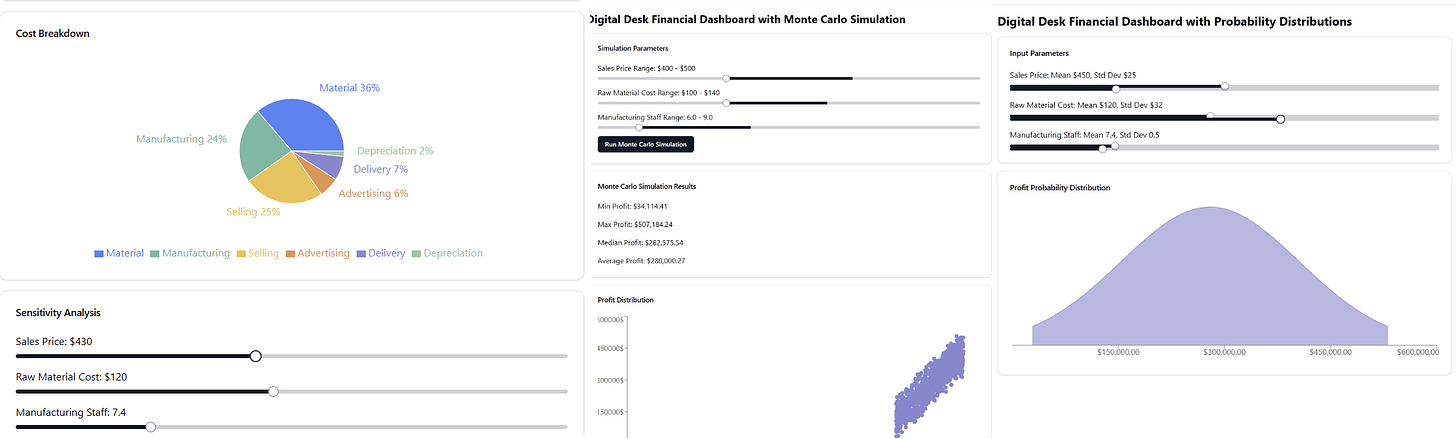The width and height of the screenshot is (1456, 439).
Task: Click outer right handle of Raw Material Cost Mean slider
Action: click(x=1281, y=119)
